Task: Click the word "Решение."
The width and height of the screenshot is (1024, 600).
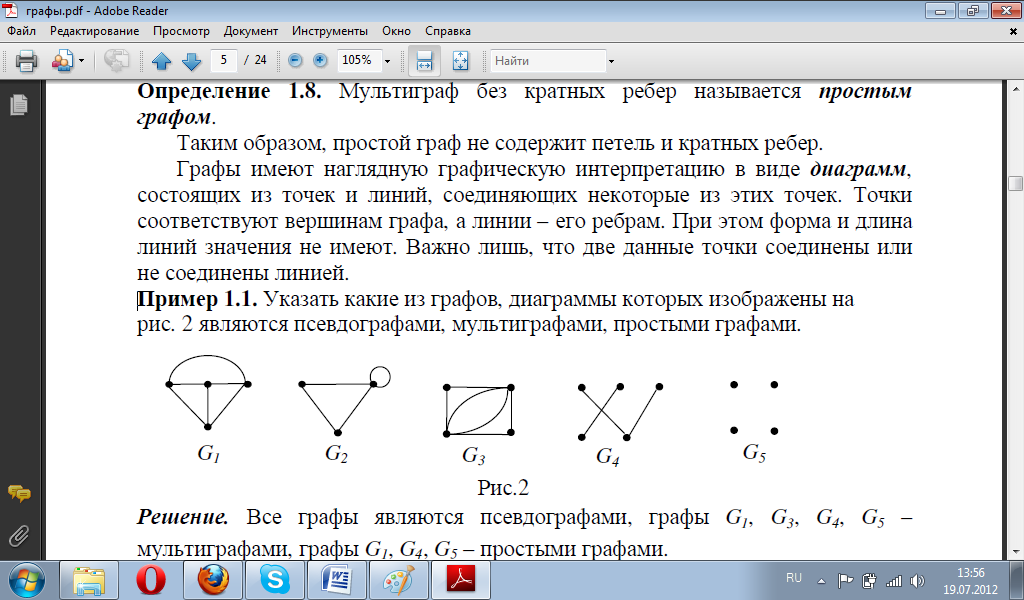Action: 183,517
